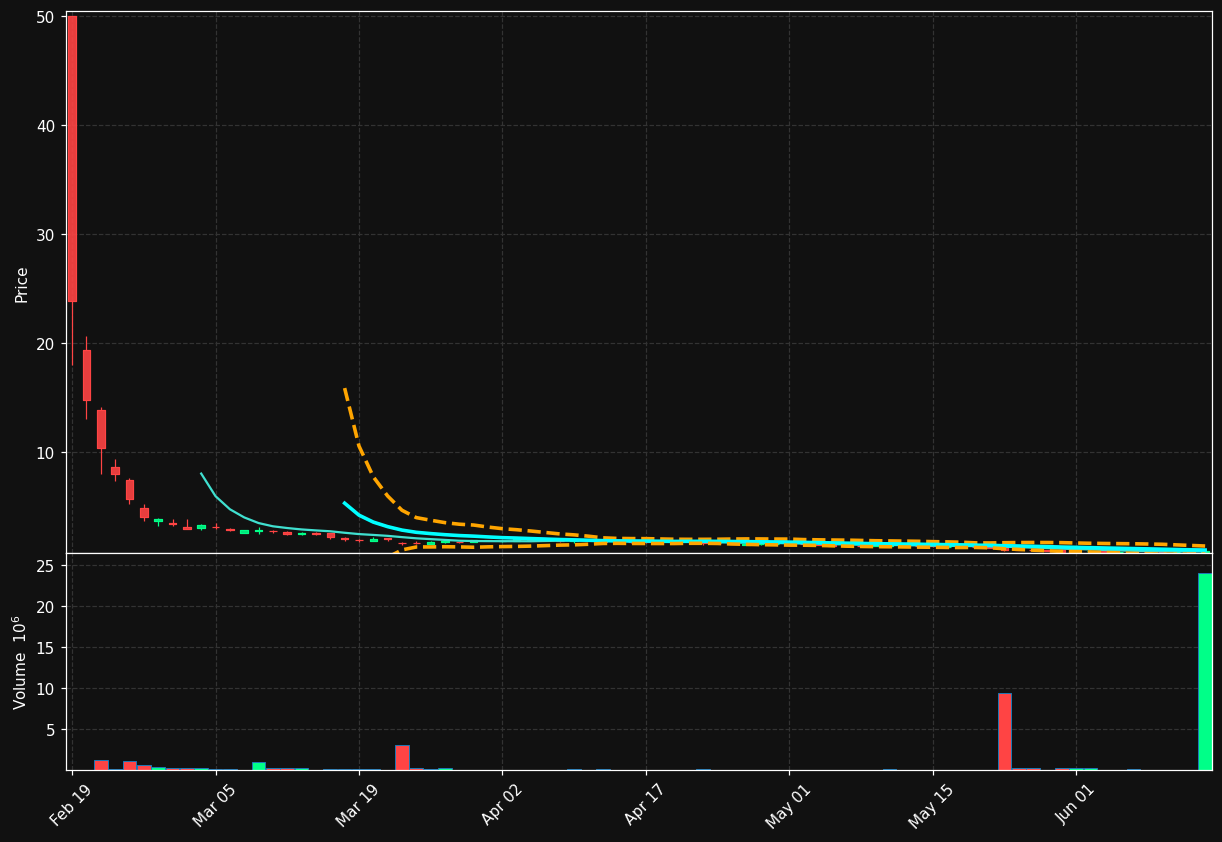Click the tall green volume bar at far right
Screen dimensions: 1222x842
(1205, 671)
